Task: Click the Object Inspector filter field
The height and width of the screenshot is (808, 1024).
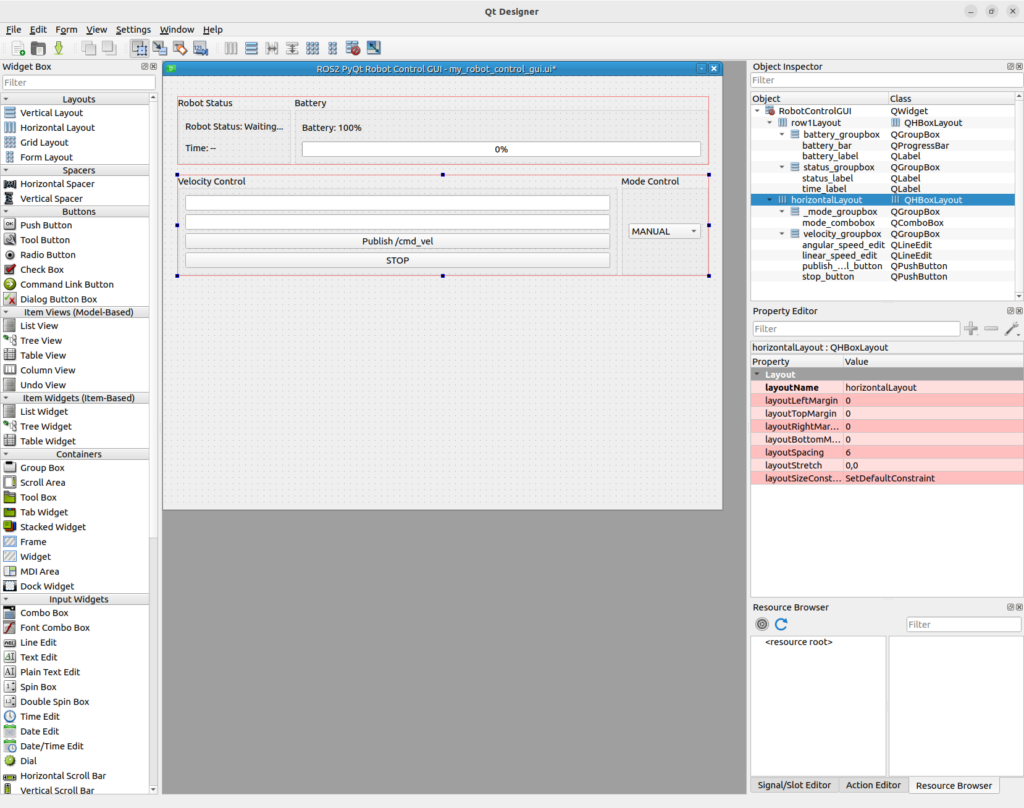Action: (886, 80)
